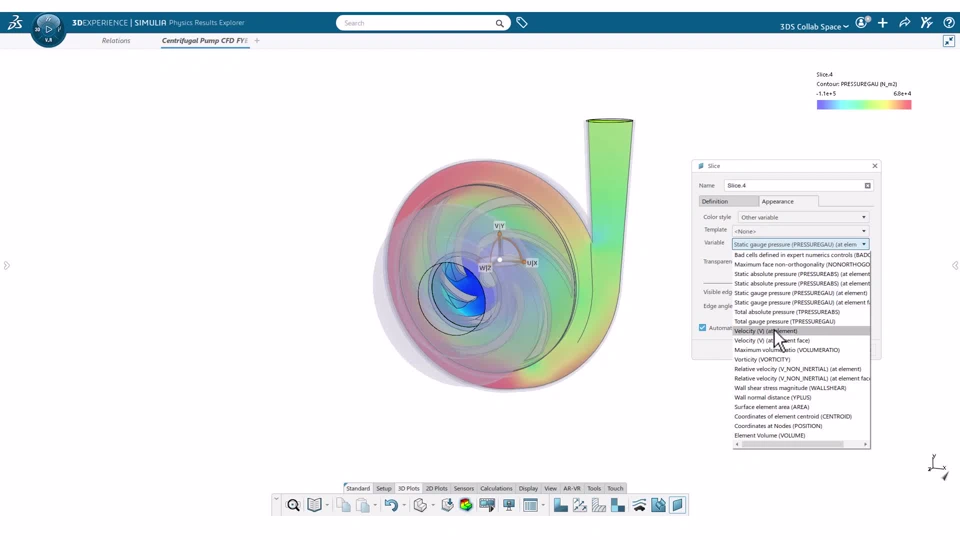Image resolution: width=960 pixels, height=540 pixels.
Task: Expand the left side panel arrow
Action: [x=6, y=265]
